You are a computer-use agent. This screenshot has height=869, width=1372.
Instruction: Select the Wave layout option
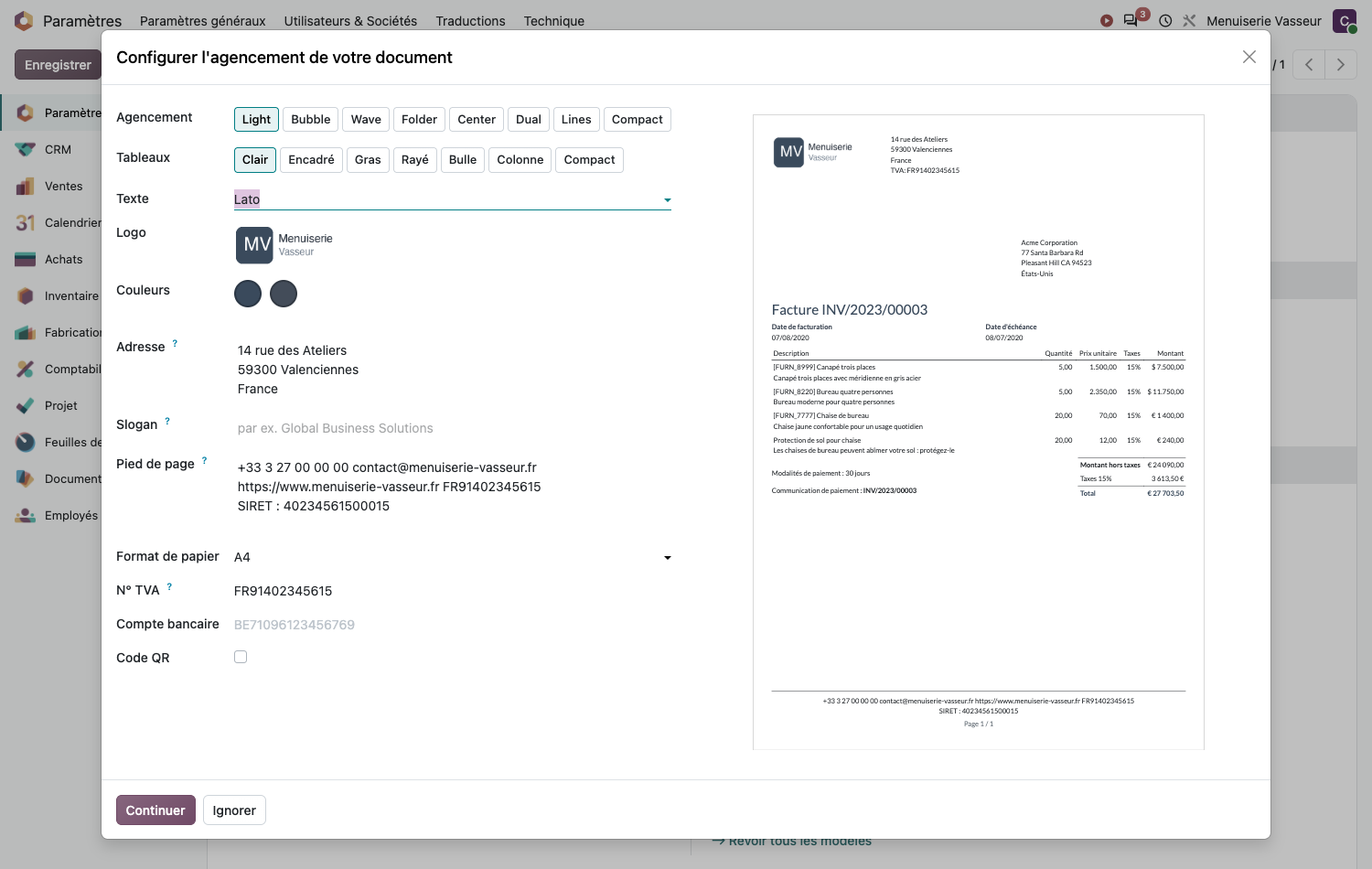click(366, 119)
